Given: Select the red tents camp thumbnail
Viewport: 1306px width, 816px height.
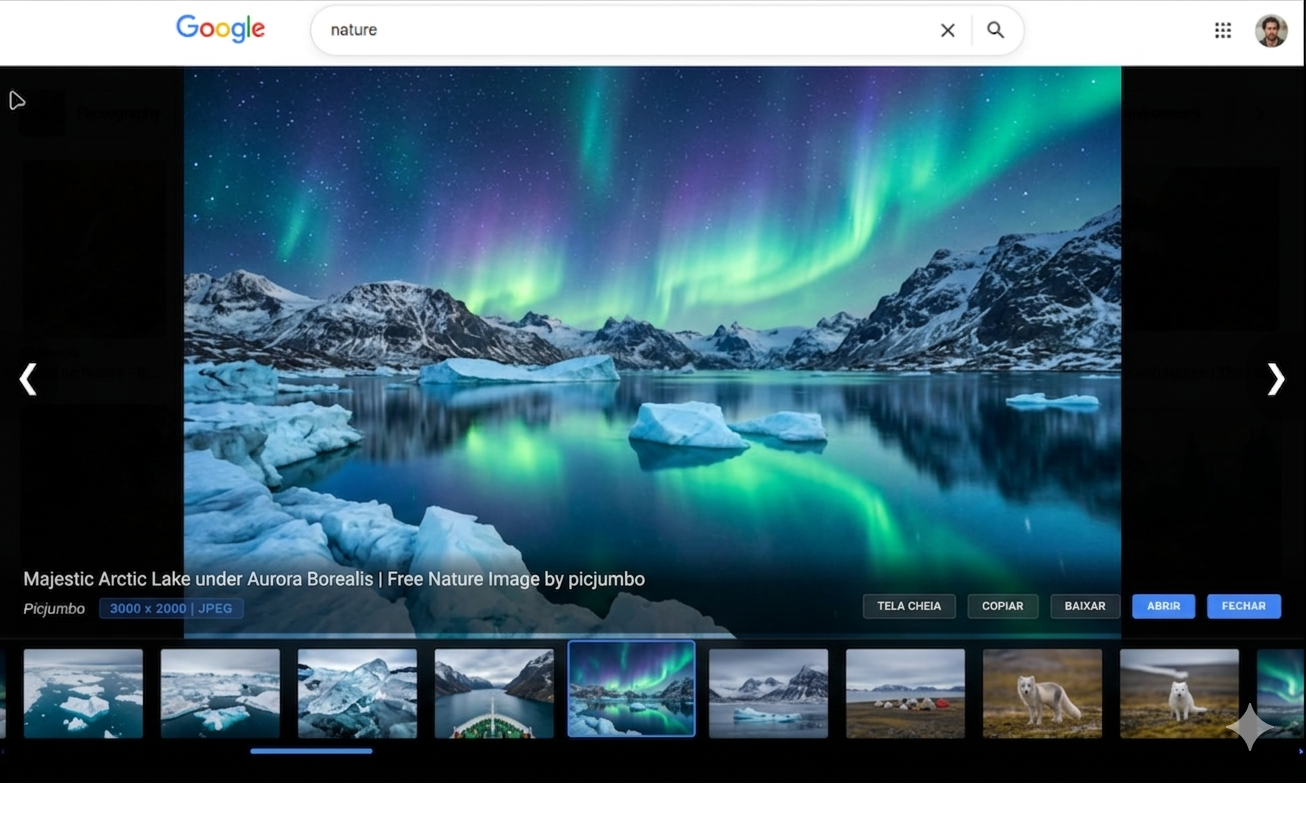Looking at the screenshot, I should (x=905, y=693).
